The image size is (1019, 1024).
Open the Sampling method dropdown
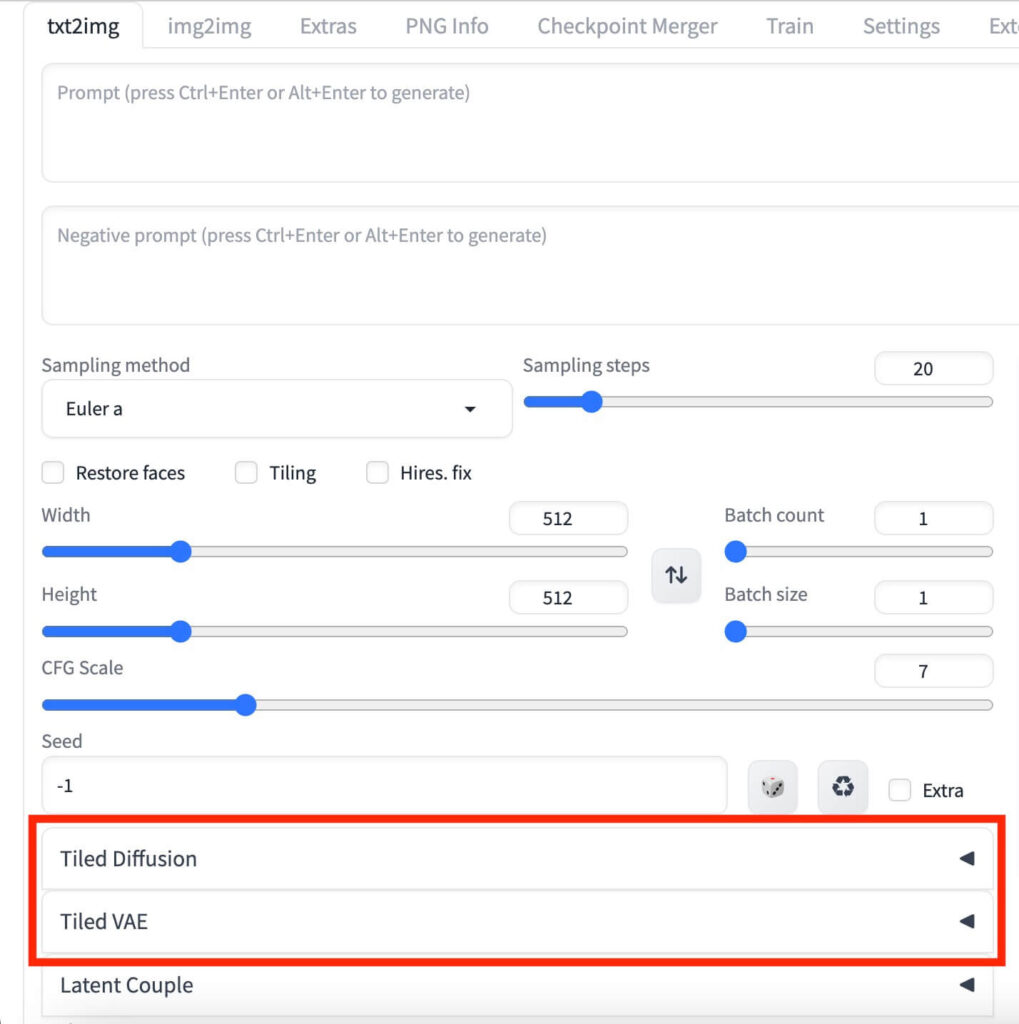pos(276,409)
